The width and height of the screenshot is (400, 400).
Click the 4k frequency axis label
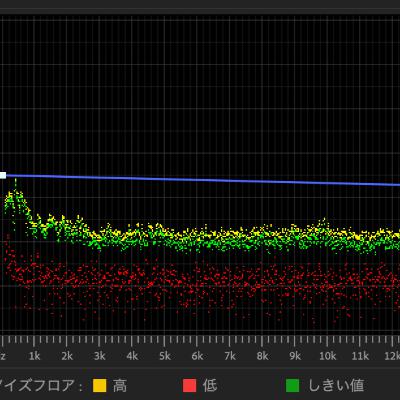click(132, 356)
